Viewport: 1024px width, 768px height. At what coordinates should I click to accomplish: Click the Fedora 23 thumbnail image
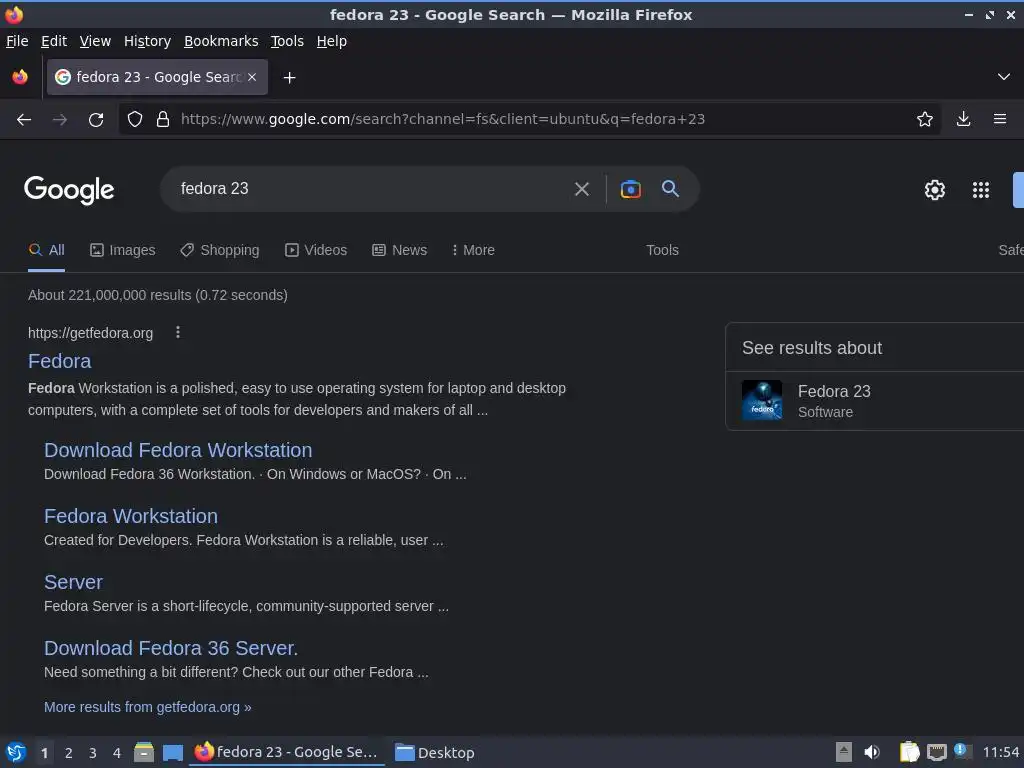pos(761,400)
